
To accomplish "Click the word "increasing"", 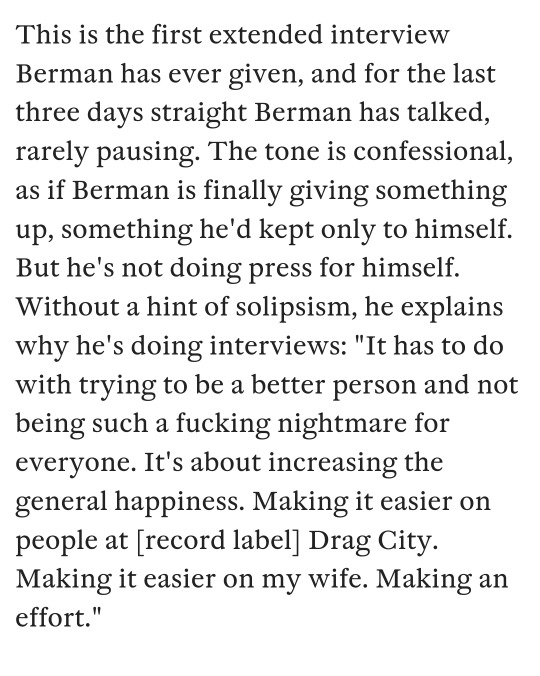I will (x=332, y=463).
